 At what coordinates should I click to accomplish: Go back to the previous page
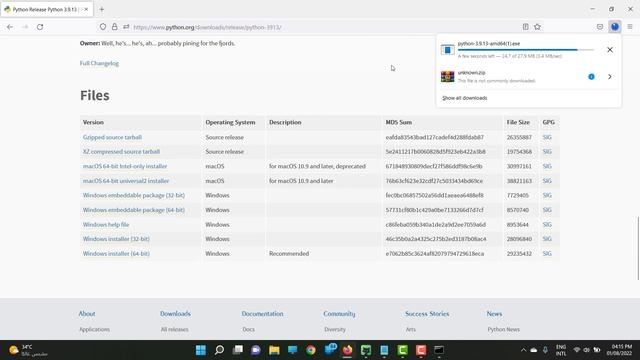[10, 27]
